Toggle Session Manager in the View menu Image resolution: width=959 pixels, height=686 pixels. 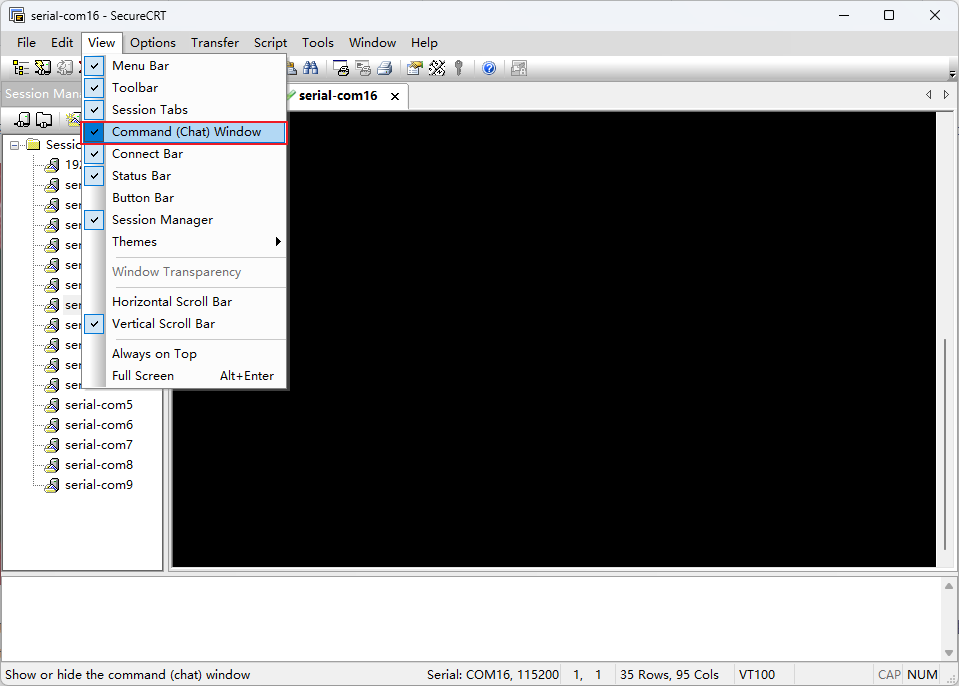(x=185, y=220)
